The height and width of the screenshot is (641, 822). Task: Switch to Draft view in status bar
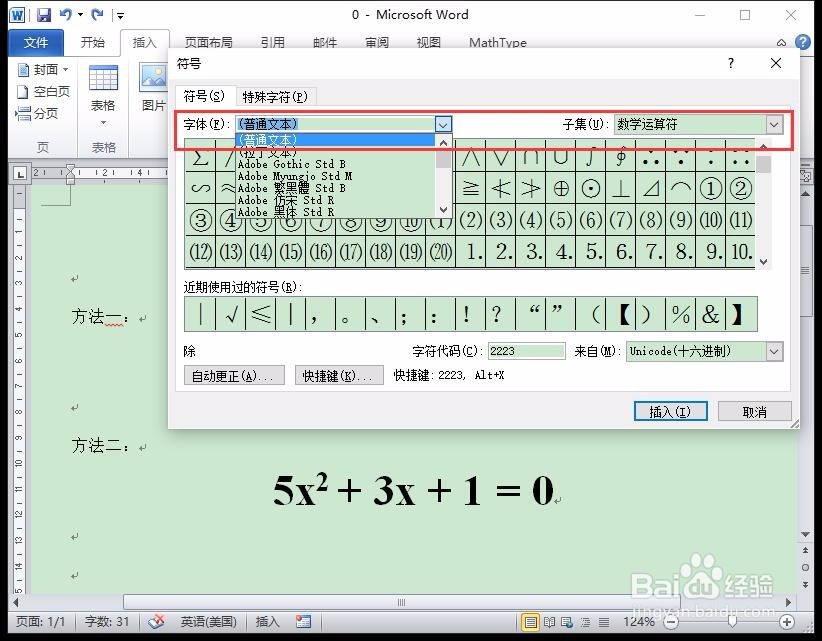point(604,622)
